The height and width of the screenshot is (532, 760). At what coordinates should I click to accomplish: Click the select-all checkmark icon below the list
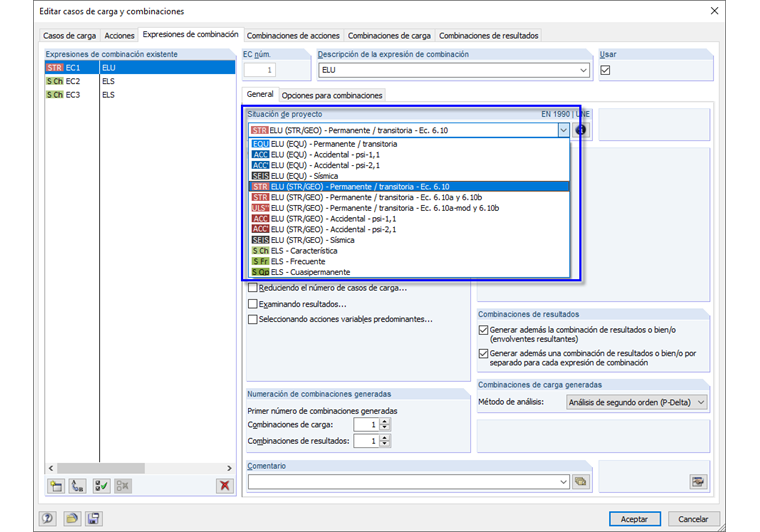[x=101, y=486]
